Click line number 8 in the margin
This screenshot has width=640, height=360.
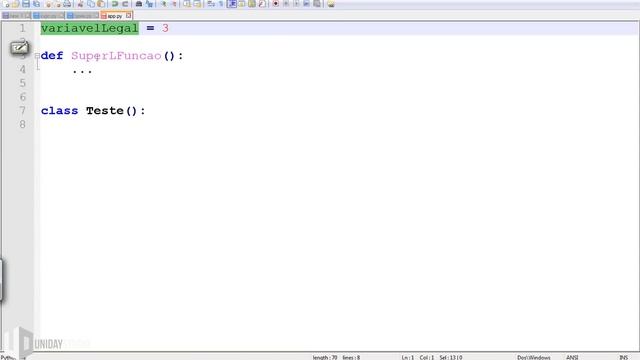pos(22,124)
